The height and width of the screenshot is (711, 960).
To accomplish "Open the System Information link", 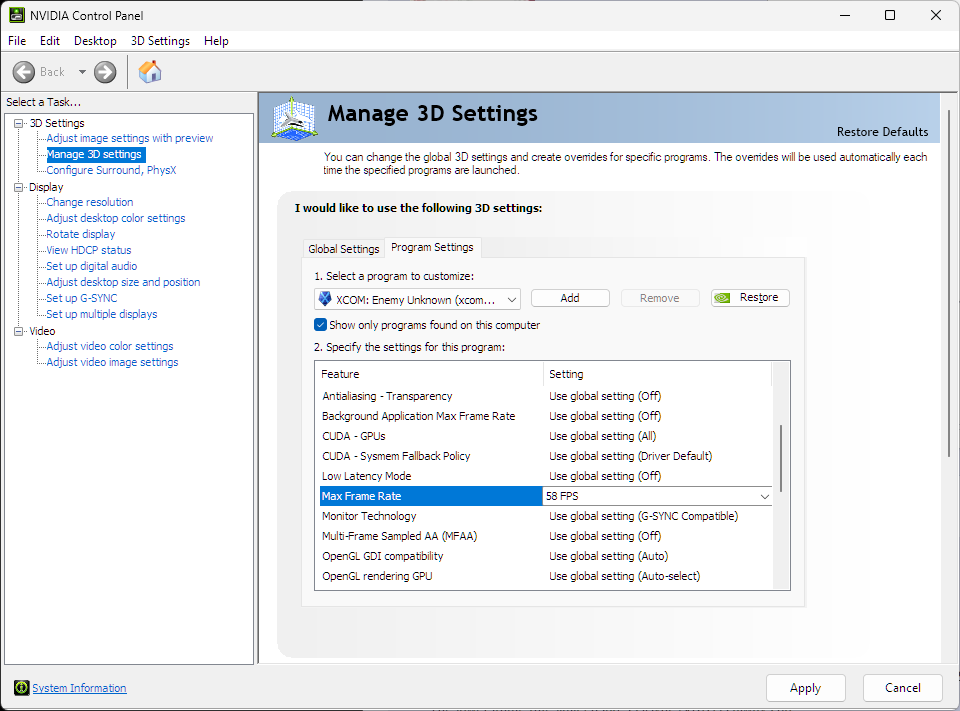I will click(80, 688).
